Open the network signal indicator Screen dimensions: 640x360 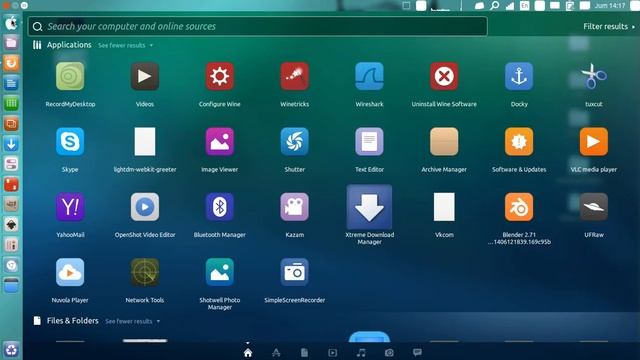tap(510, 6)
